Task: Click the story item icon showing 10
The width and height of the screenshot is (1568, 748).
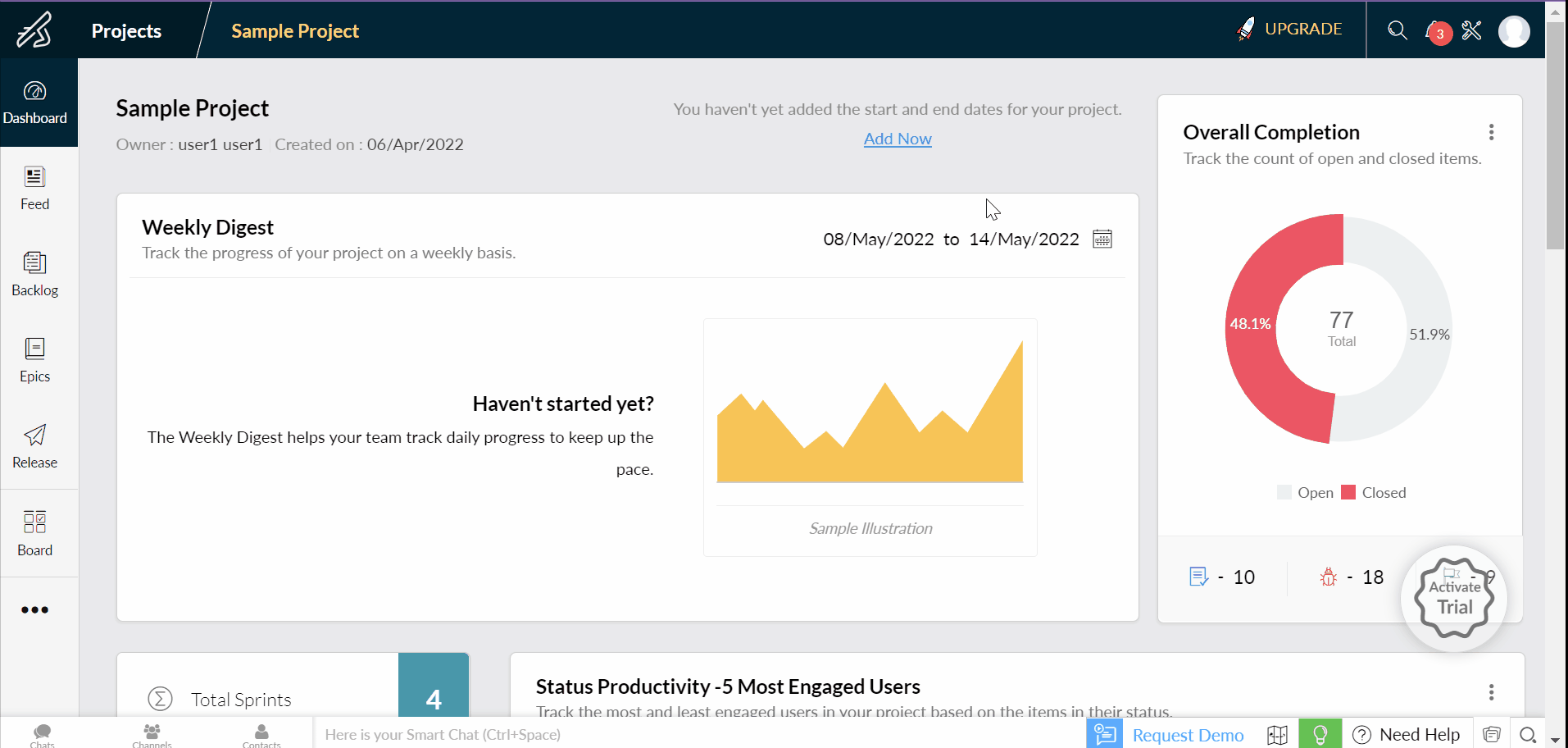Action: tap(1198, 577)
